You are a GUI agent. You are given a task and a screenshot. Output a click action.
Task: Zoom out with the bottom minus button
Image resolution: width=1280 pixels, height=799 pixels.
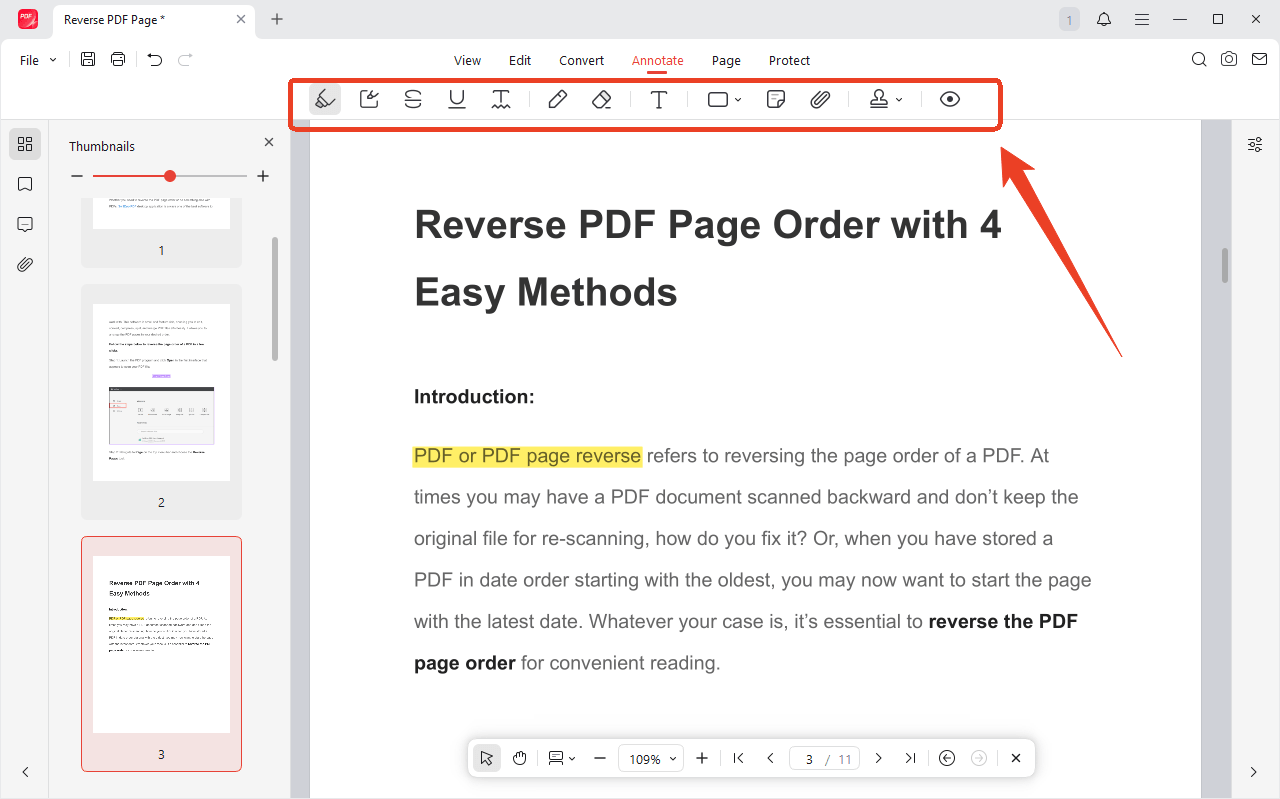(600, 759)
